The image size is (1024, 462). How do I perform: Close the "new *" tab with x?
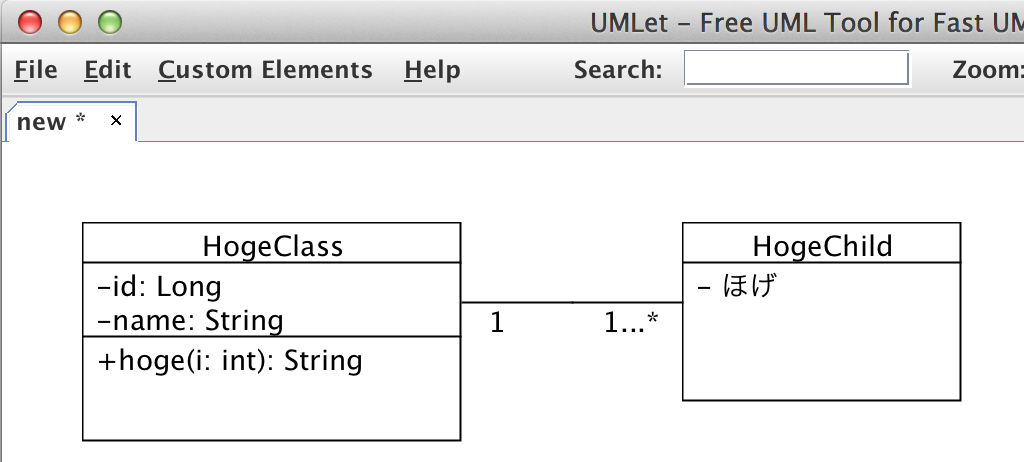point(116,121)
